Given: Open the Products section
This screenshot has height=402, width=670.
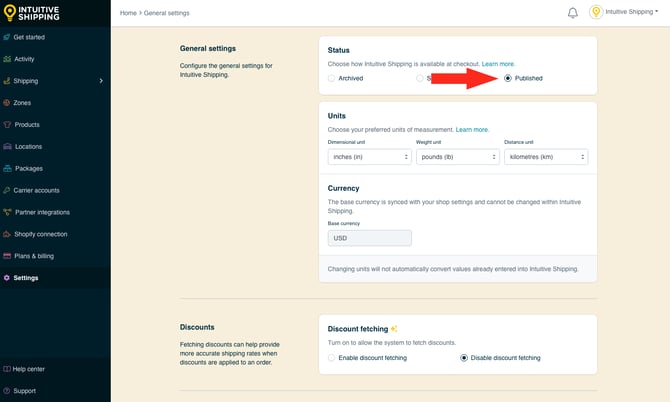Looking at the screenshot, I should click(27, 125).
